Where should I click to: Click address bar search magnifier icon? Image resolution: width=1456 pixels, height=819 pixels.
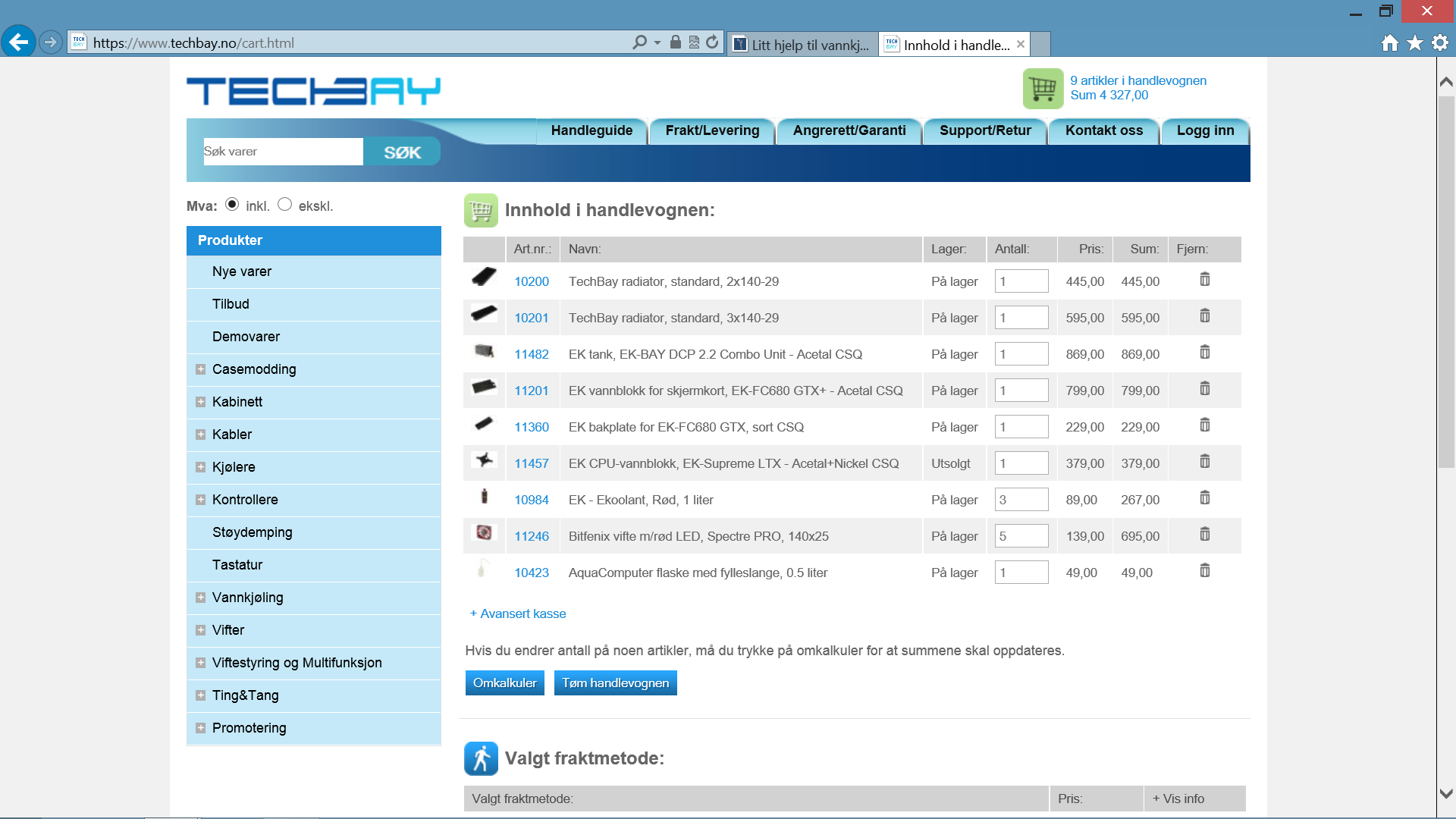click(x=640, y=42)
